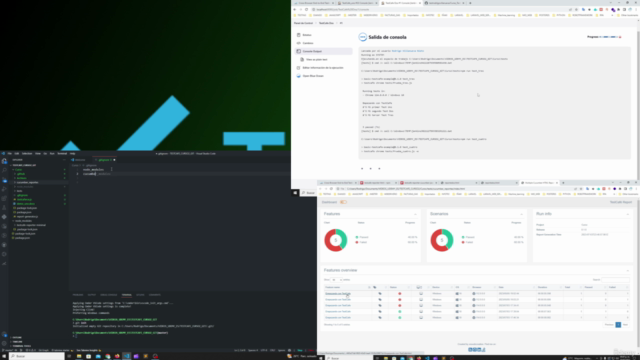Open the File menu in VS Code
640x360 pixels.
coord(9,154)
